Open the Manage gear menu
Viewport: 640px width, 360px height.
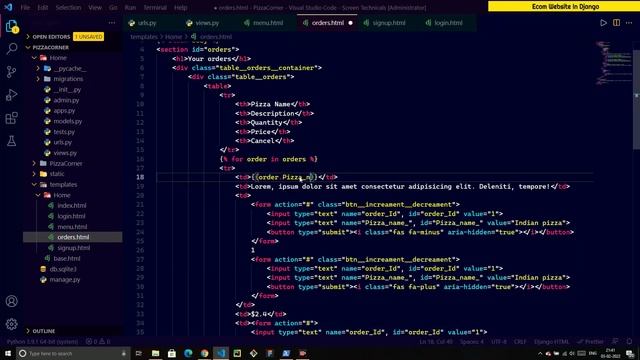(x=11, y=324)
